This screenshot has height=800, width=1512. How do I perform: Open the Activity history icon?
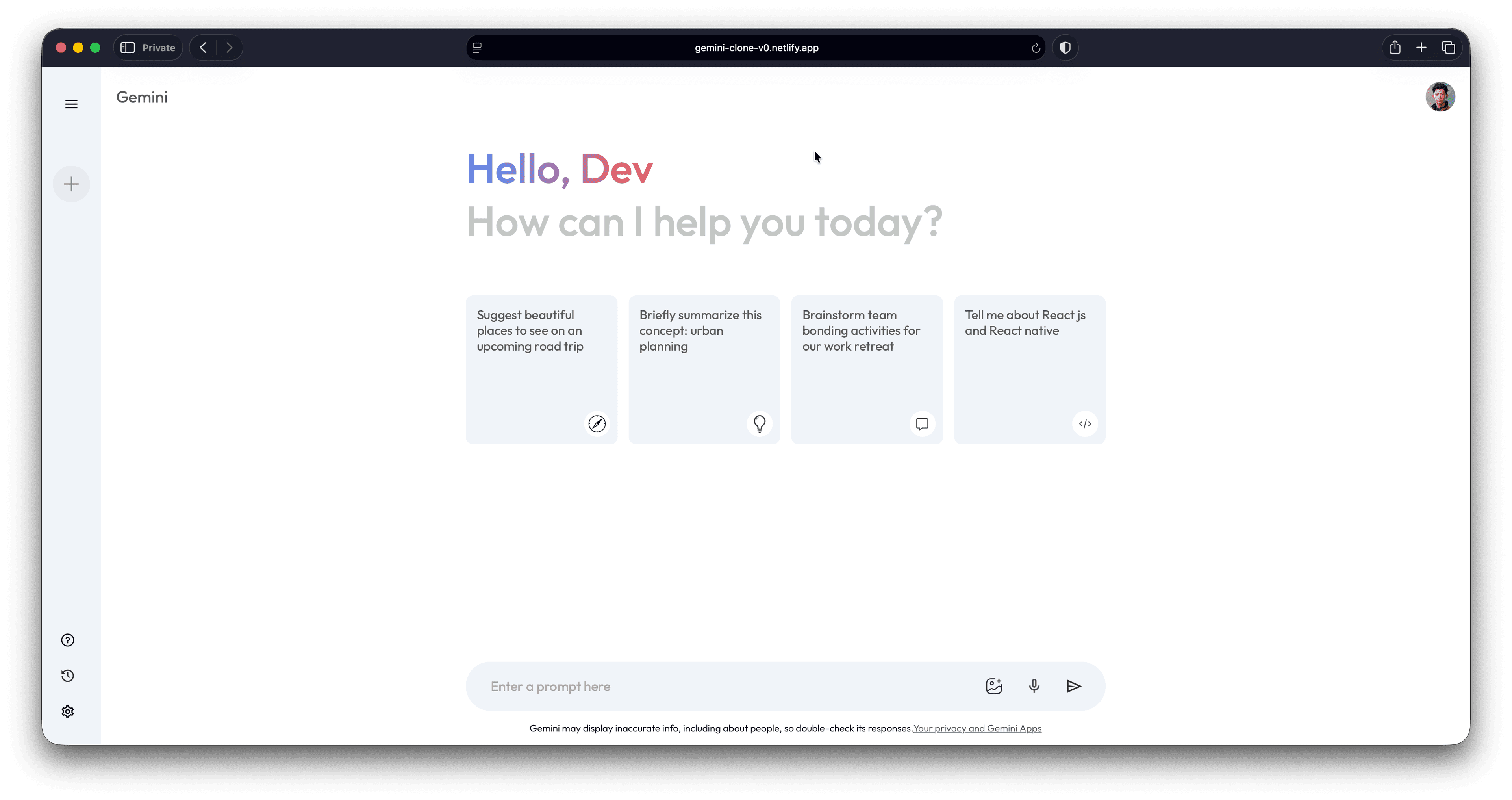click(67, 676)
